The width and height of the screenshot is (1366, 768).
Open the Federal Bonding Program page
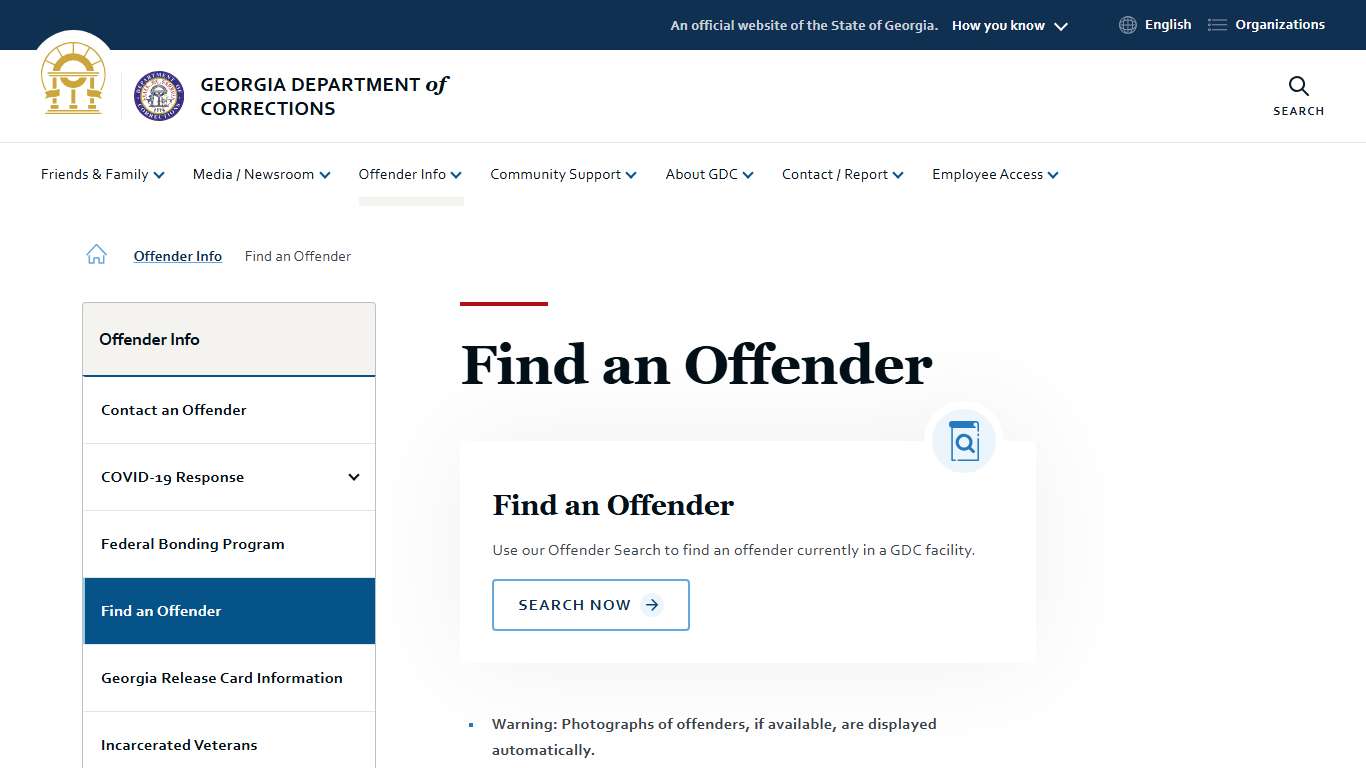192,544
